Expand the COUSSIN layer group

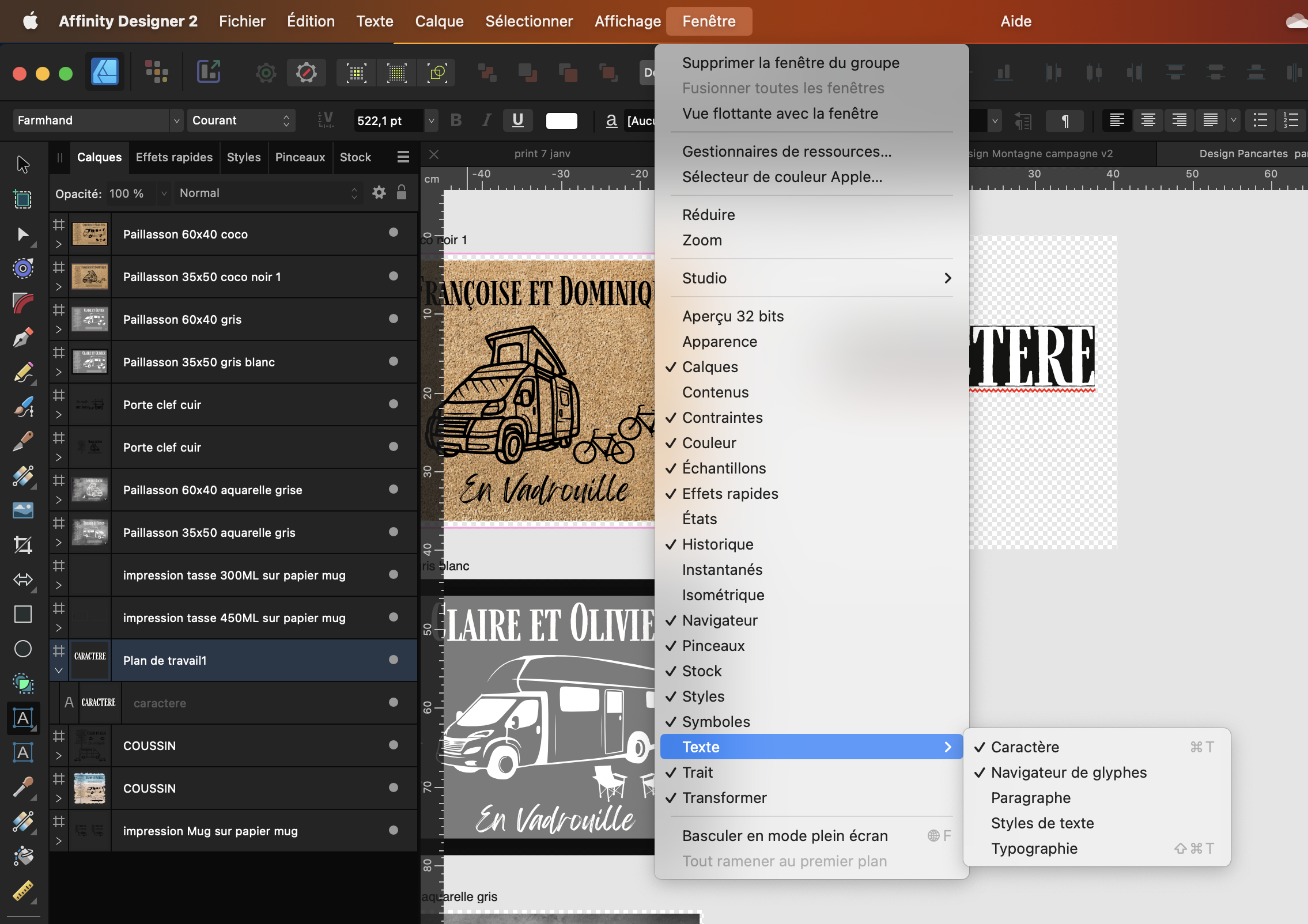click(x=58, y=756)
